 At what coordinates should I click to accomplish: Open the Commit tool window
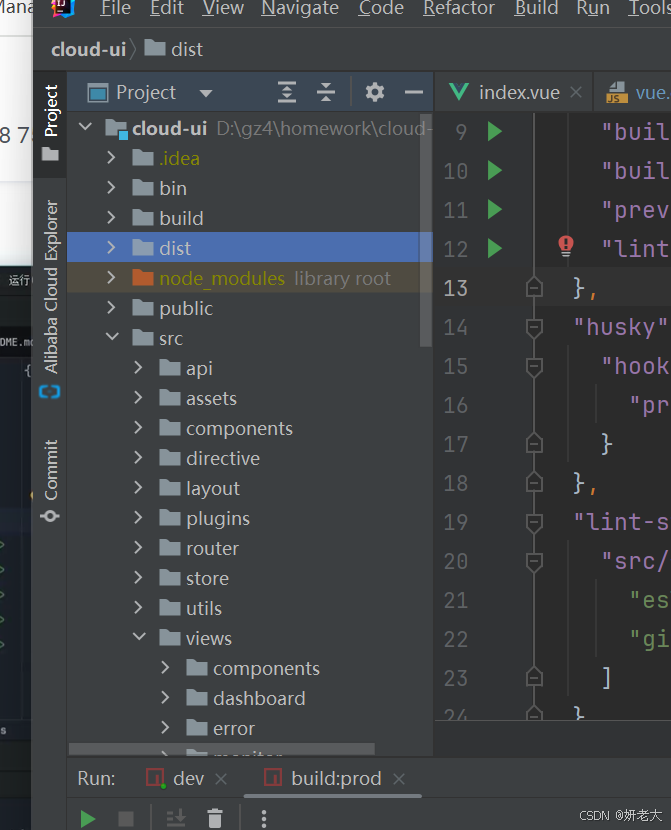pos(50,481)
